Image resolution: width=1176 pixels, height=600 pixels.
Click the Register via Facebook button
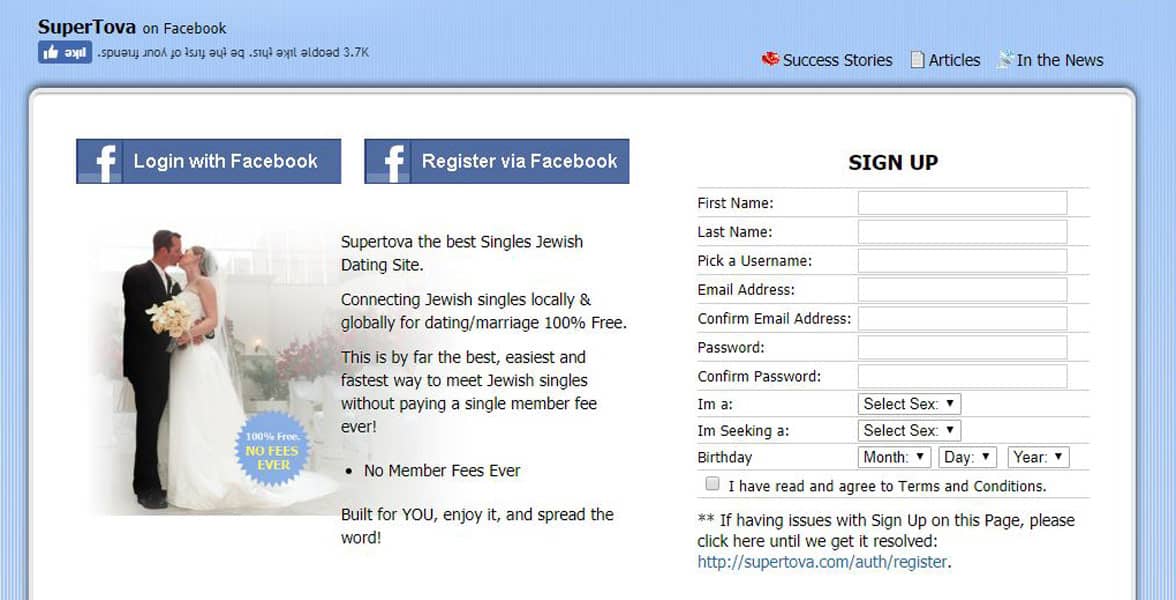pyautogui.click(x=496, y=161)
